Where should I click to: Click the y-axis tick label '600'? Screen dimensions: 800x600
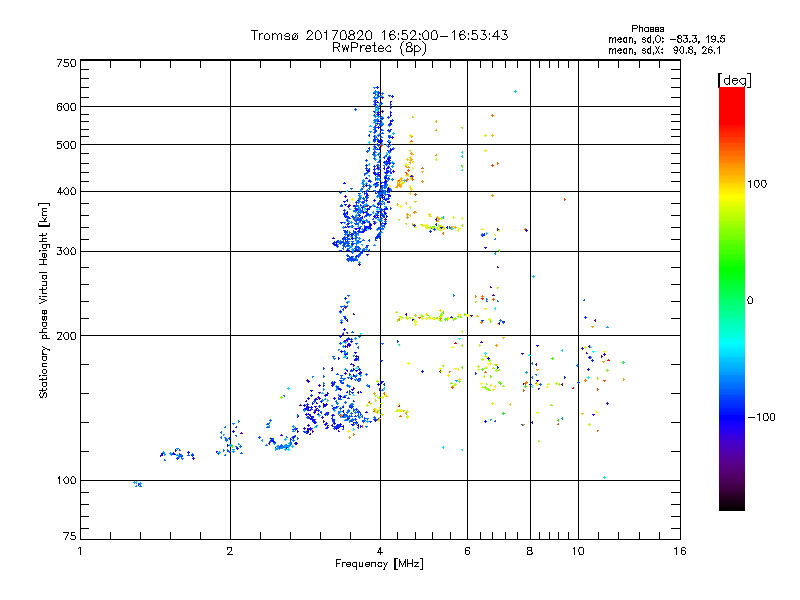pos(66,107)
